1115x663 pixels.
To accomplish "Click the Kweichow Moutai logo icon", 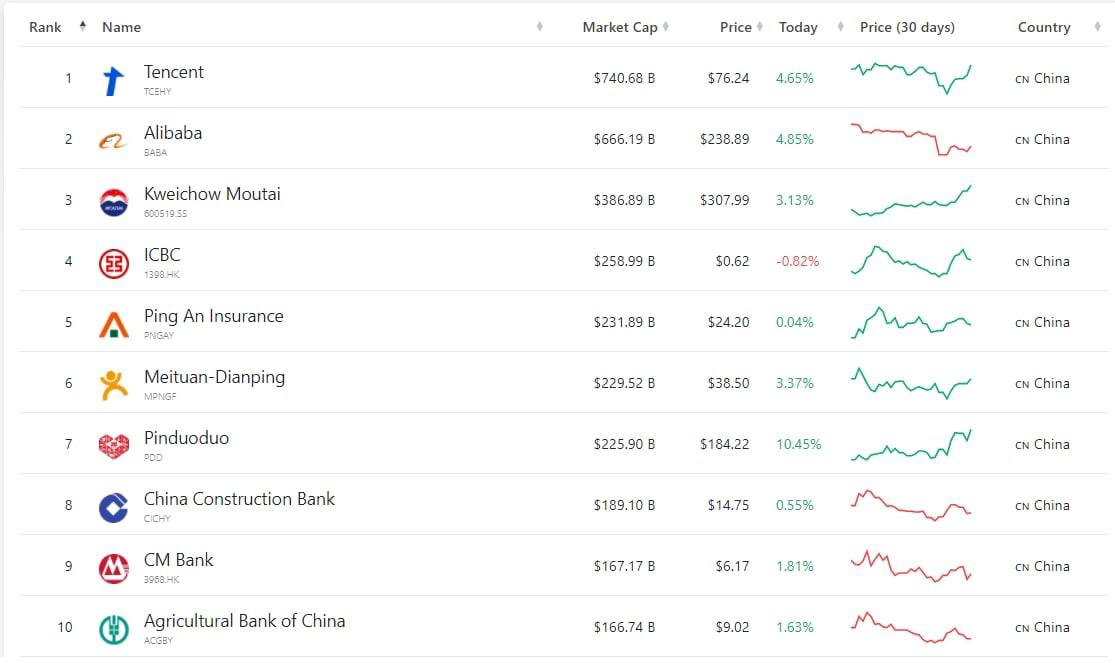I will 114,202.
